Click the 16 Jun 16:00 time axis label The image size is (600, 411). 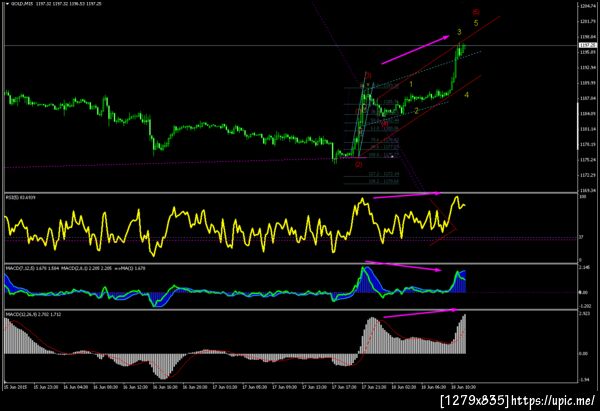click(x=165, y=387)
